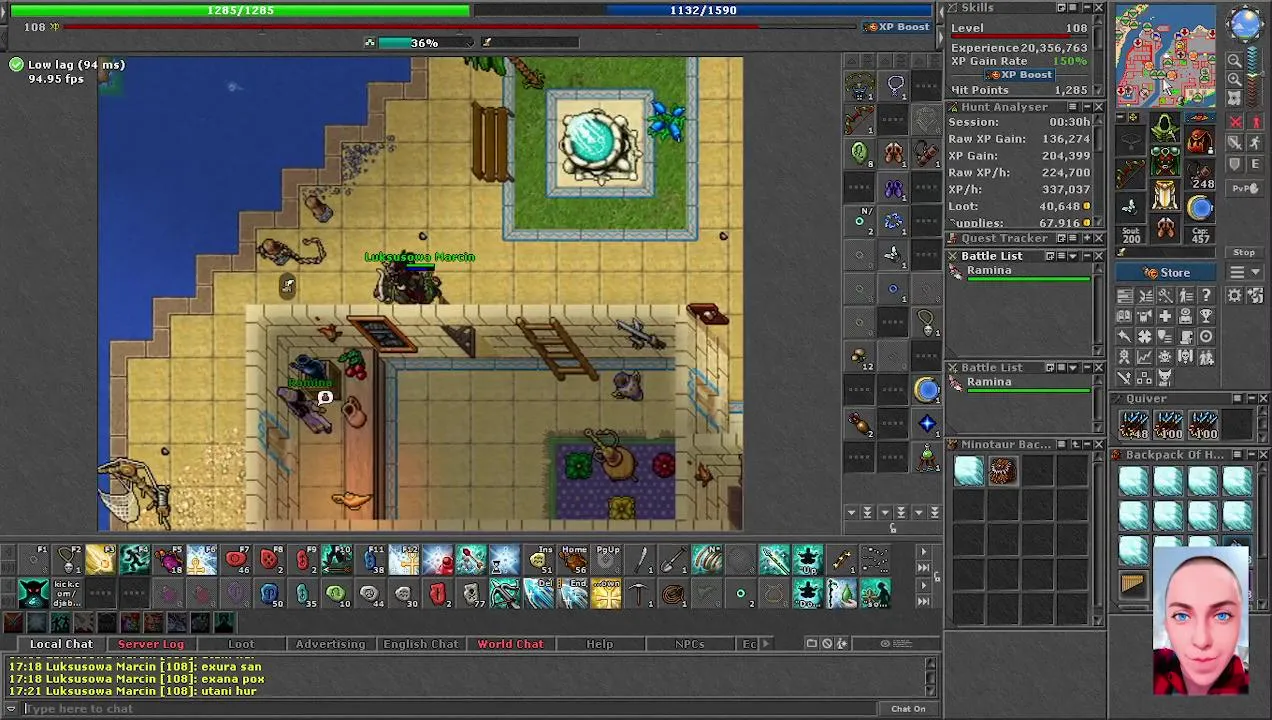This screenshot has width=1272, height=720.
Task: Click the green health bar 1285/1285
Action: [240, 10]
